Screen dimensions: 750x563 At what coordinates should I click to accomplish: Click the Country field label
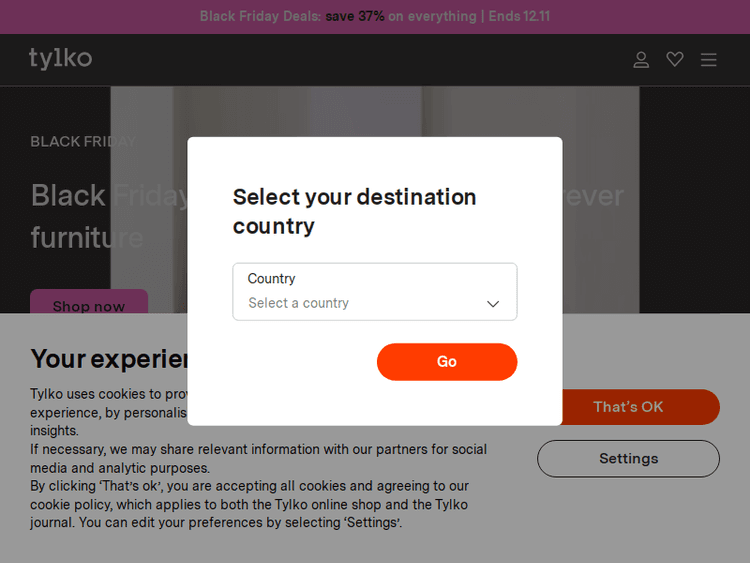tap(272, 279)
